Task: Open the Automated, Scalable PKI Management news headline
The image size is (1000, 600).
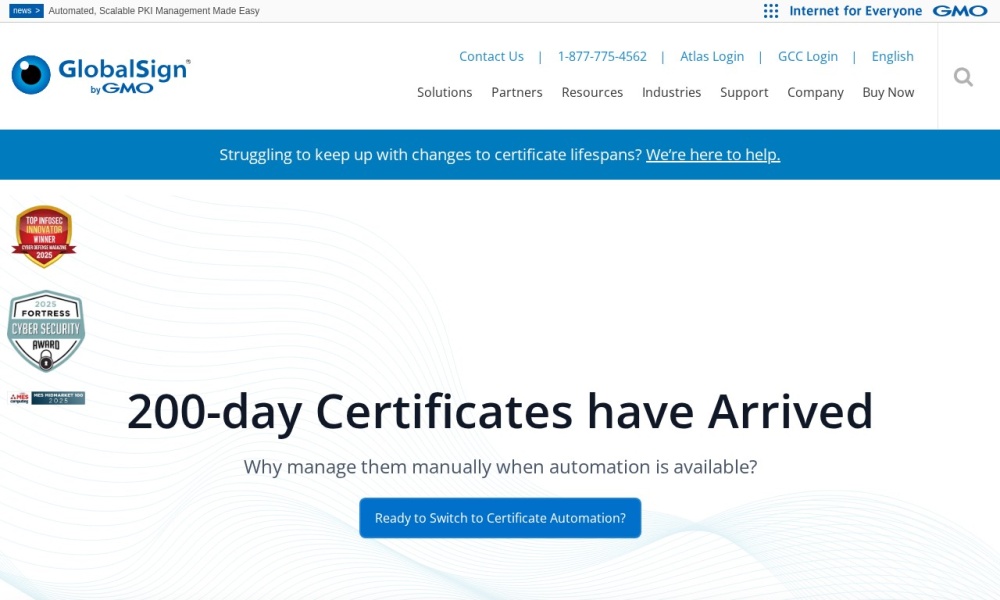Action: pos(154,11)
